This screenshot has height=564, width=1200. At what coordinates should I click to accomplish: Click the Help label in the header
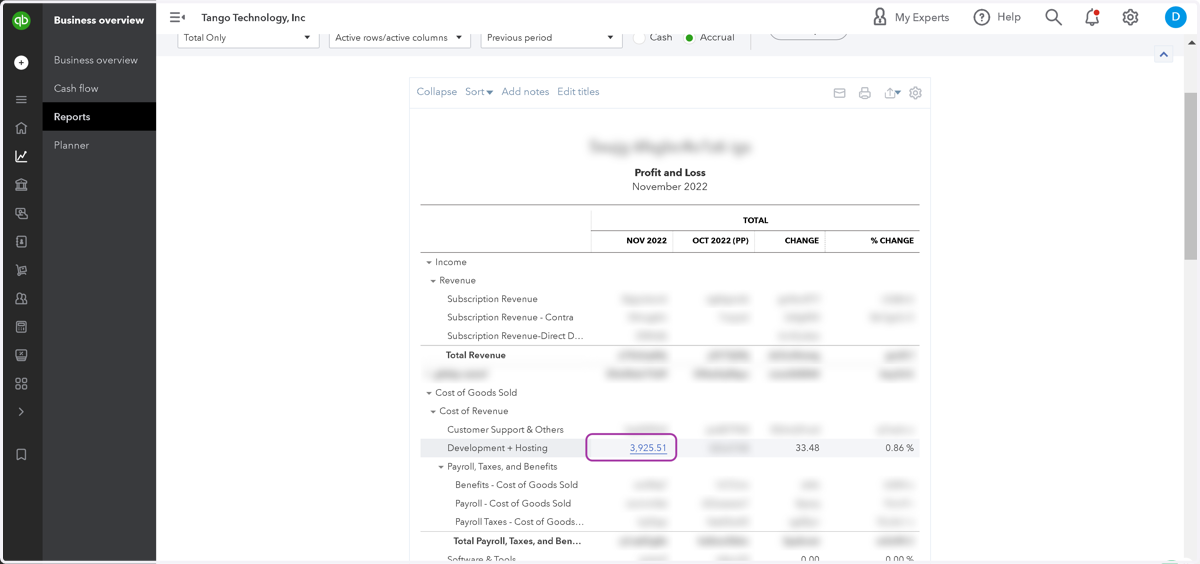click(1009, 17)
